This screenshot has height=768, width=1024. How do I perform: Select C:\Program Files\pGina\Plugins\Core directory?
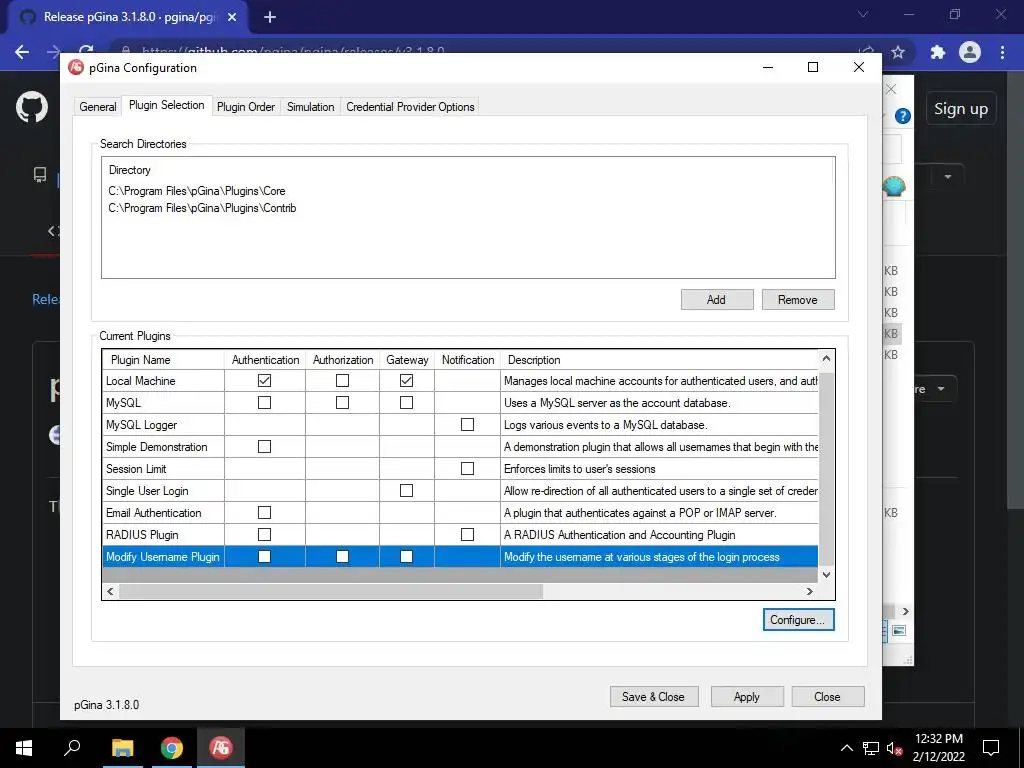click(197, 191)
